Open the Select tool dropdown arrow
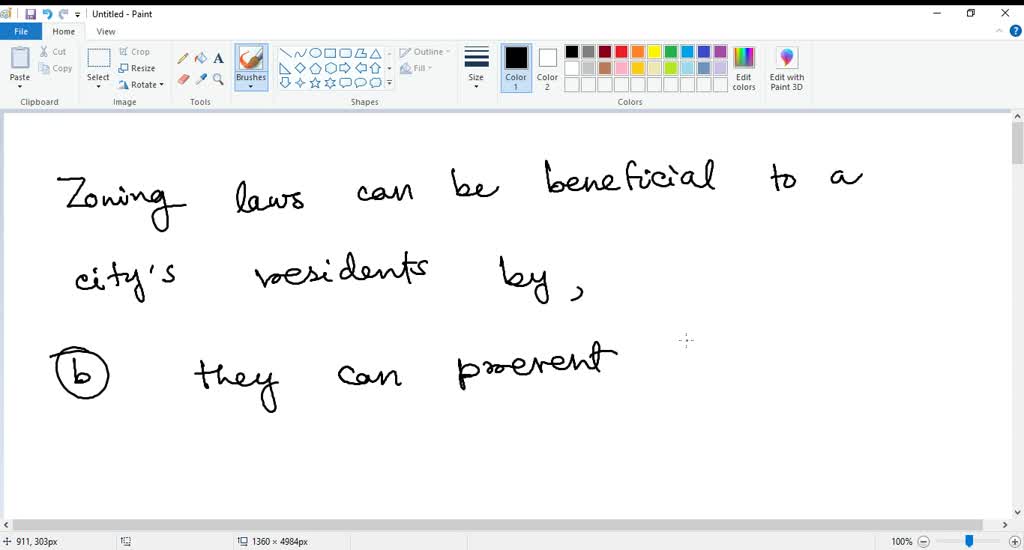This screenshot has width=1024, height=550. pos(98,86)
